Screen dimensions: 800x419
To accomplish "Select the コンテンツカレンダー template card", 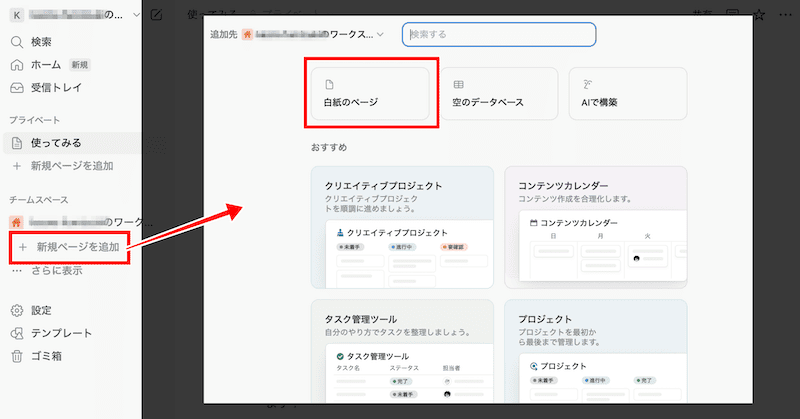I will pos(595,225).
